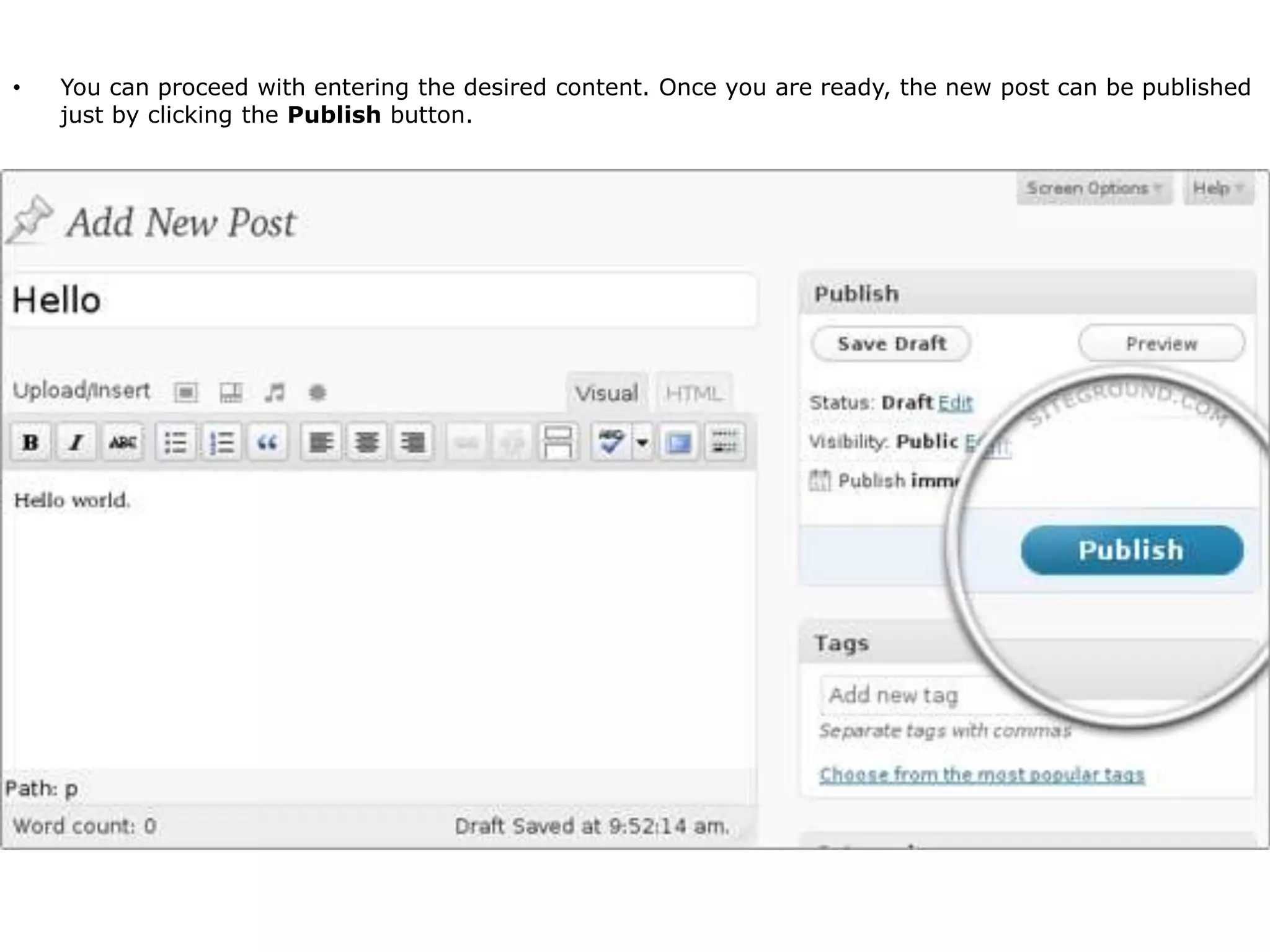This screenshot has width=1270, height=952.
Task: Show the kitchen sink toolbar row
Action: [x=725, y=442]
